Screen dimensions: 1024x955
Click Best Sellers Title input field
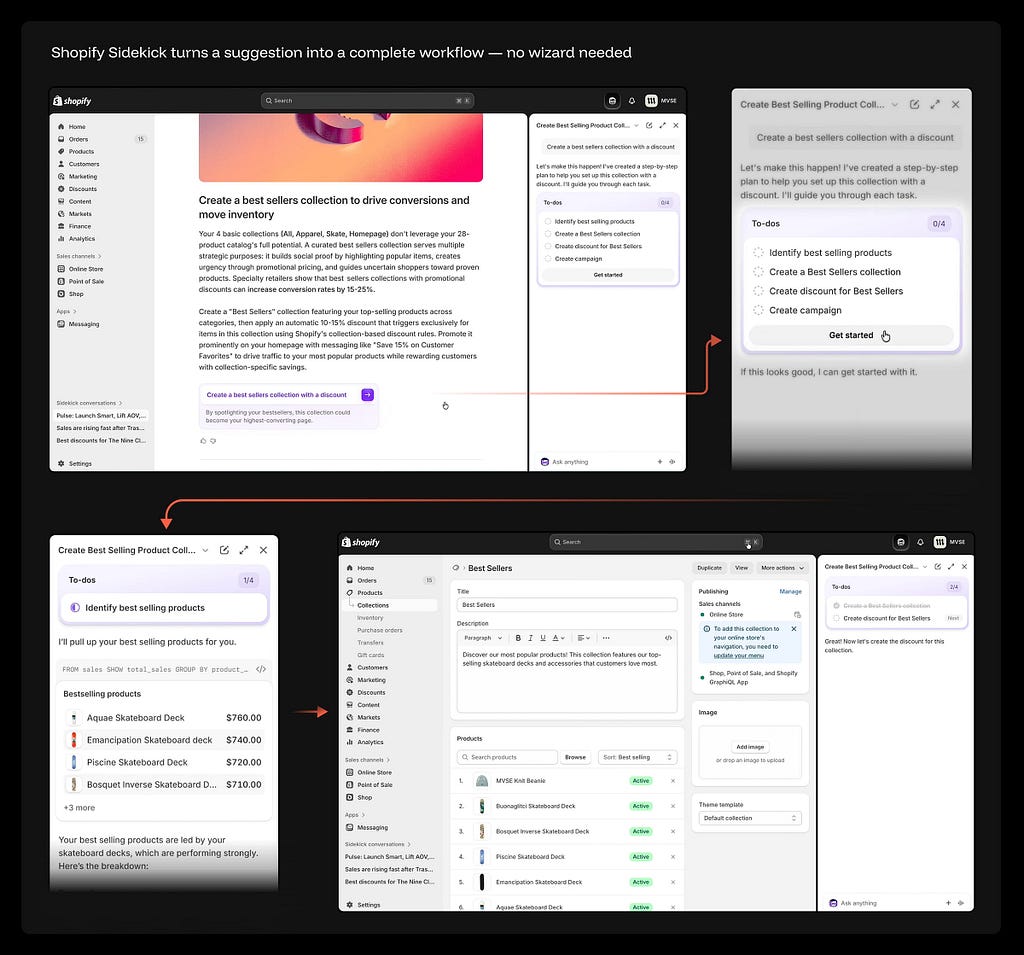point(567,605)
